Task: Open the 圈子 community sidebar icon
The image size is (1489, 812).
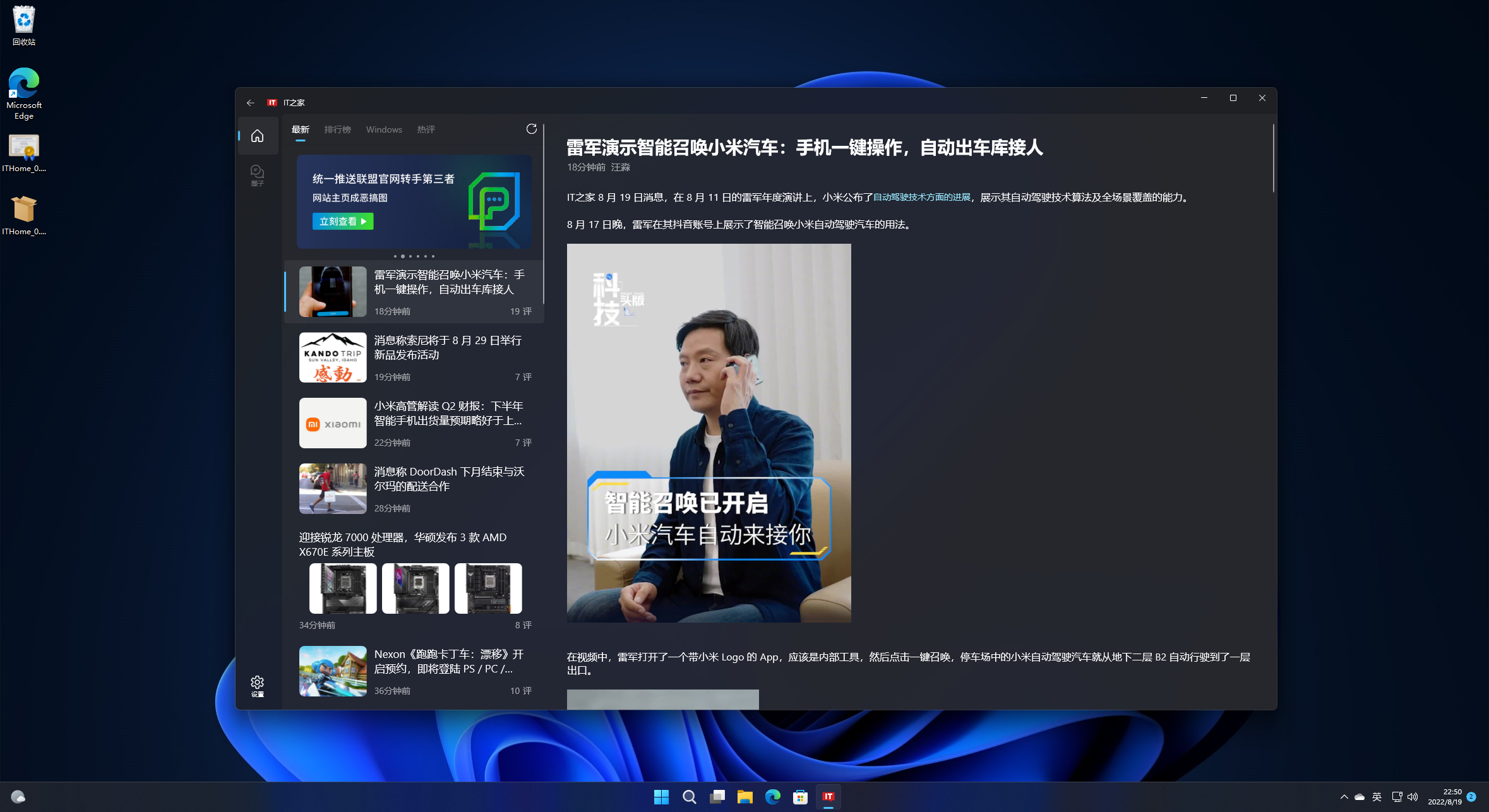Action: coord(257,175)
